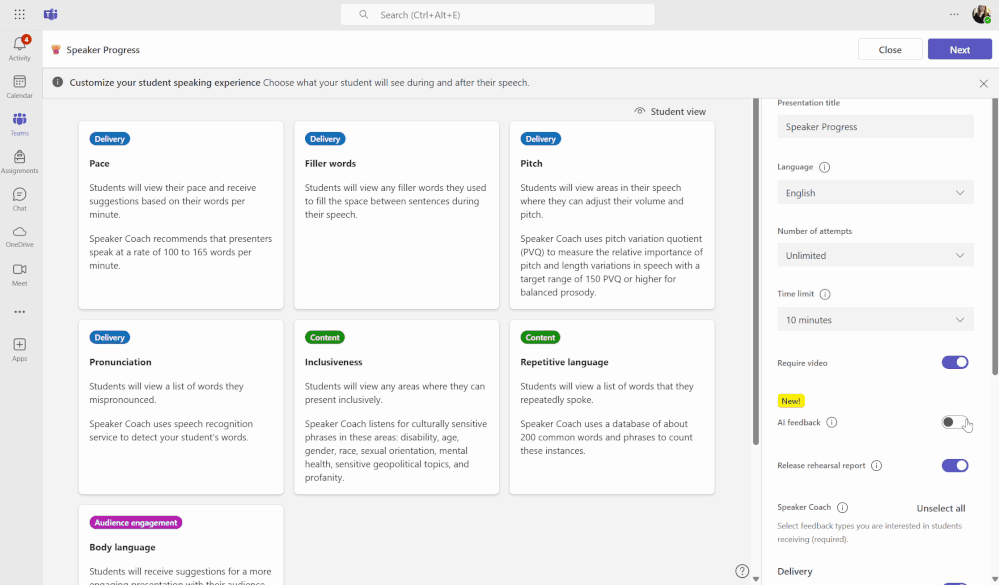Click Delivery tag on Pace card

pos(110,139)
